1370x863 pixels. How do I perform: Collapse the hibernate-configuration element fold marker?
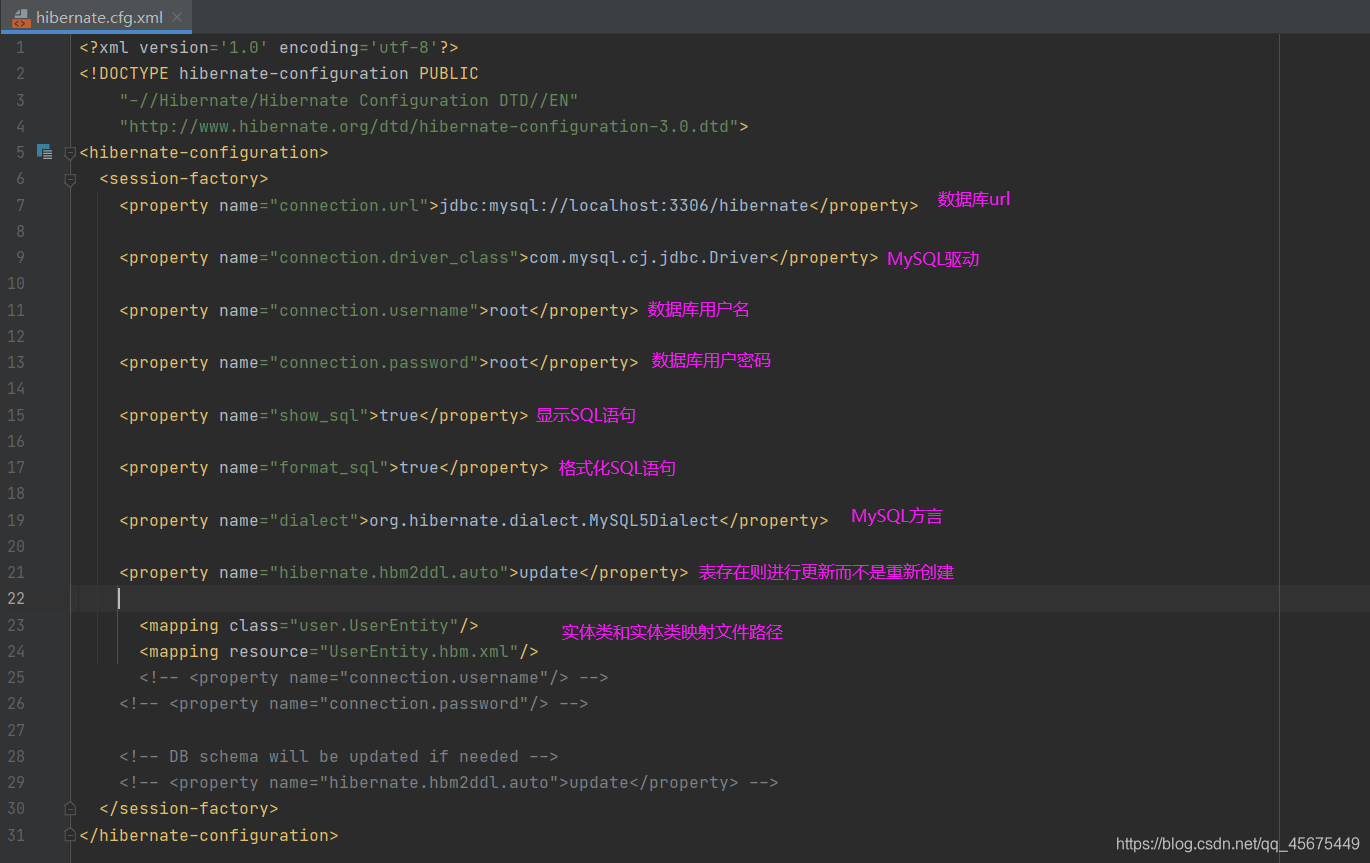70,152
